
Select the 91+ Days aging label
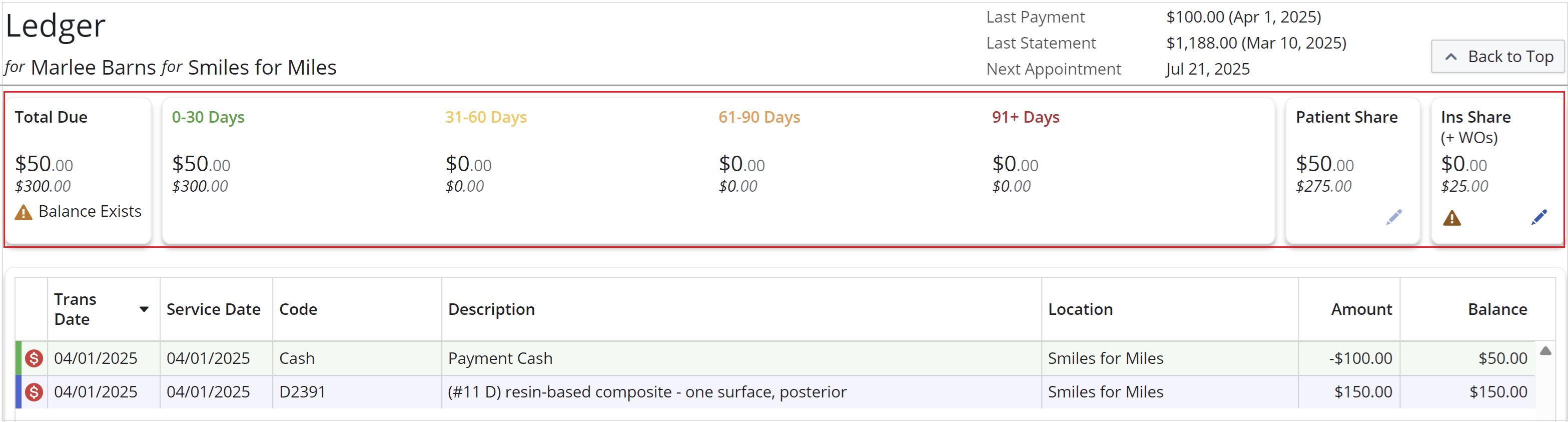(x=1026, y=117)
